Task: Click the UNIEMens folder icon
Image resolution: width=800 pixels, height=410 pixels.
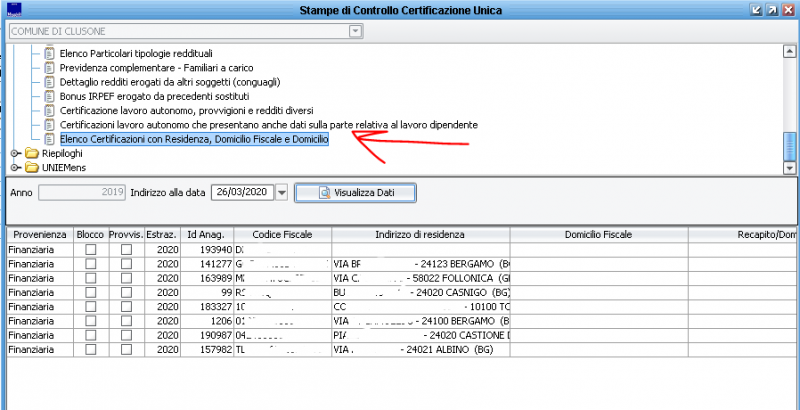Action: click(31, 168)
